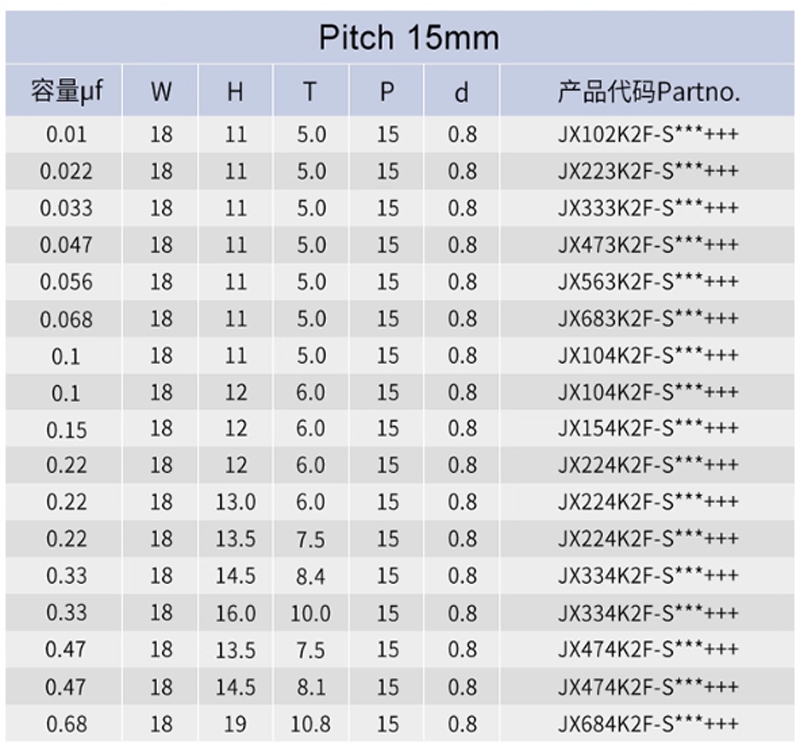The width and height of the screenshot is (800, 746).
Task: Select part number JX683K2F-S***+++
Action: [x=648, y=319]
